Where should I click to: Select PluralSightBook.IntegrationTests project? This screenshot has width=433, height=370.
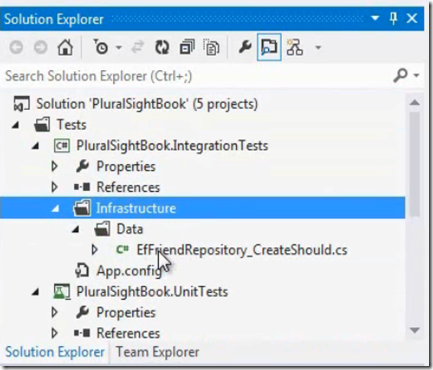point(172,146)
